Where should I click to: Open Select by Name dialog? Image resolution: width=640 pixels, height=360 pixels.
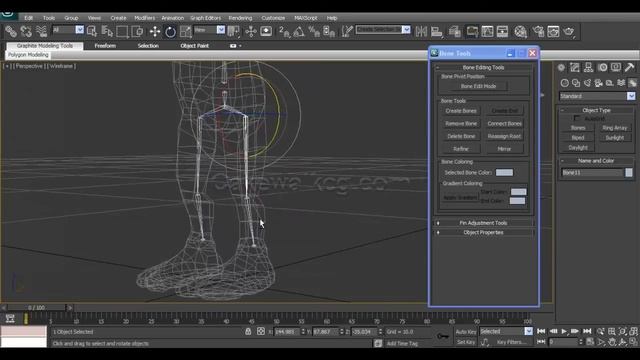coord(107,31)
